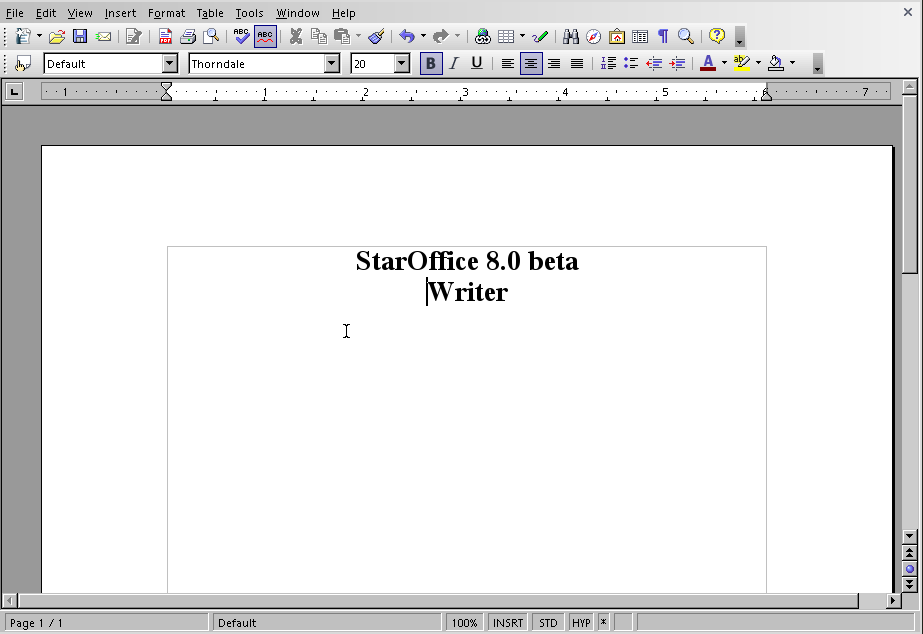This screenshot has height=634, width=923.
Task: Toggle Italic formatting
Action: tap(454, 64)
